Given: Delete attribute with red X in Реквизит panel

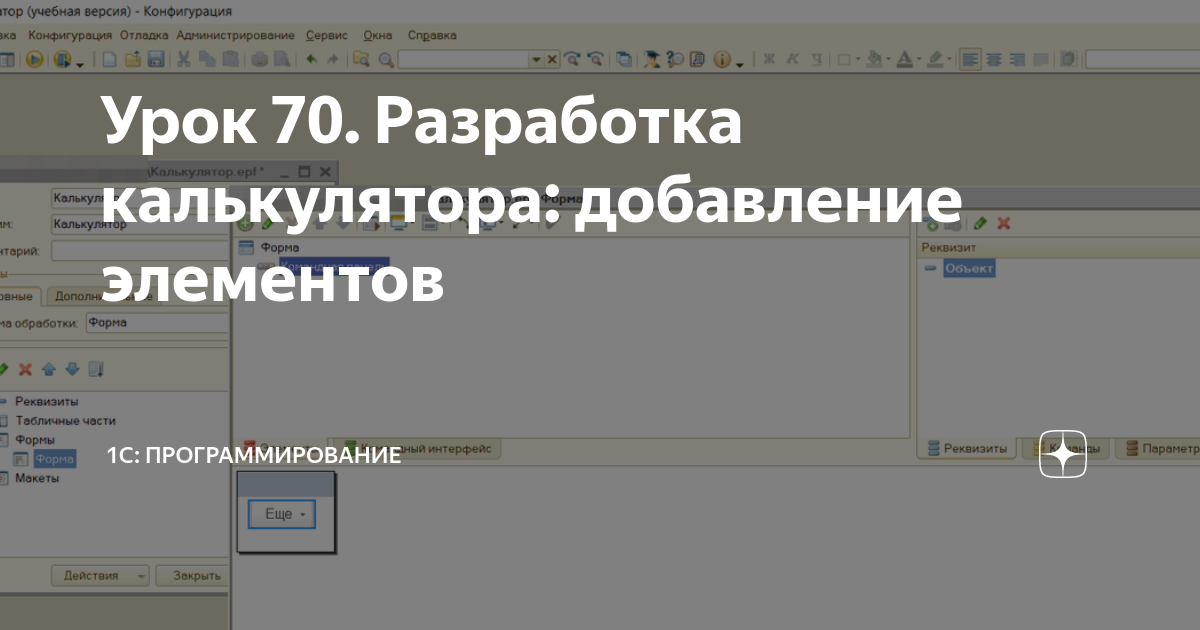Looking at the screenshot, I should pos(1003,224).
